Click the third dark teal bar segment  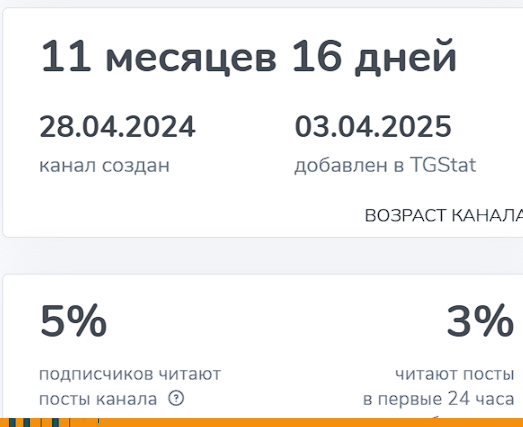pos(56,422)
